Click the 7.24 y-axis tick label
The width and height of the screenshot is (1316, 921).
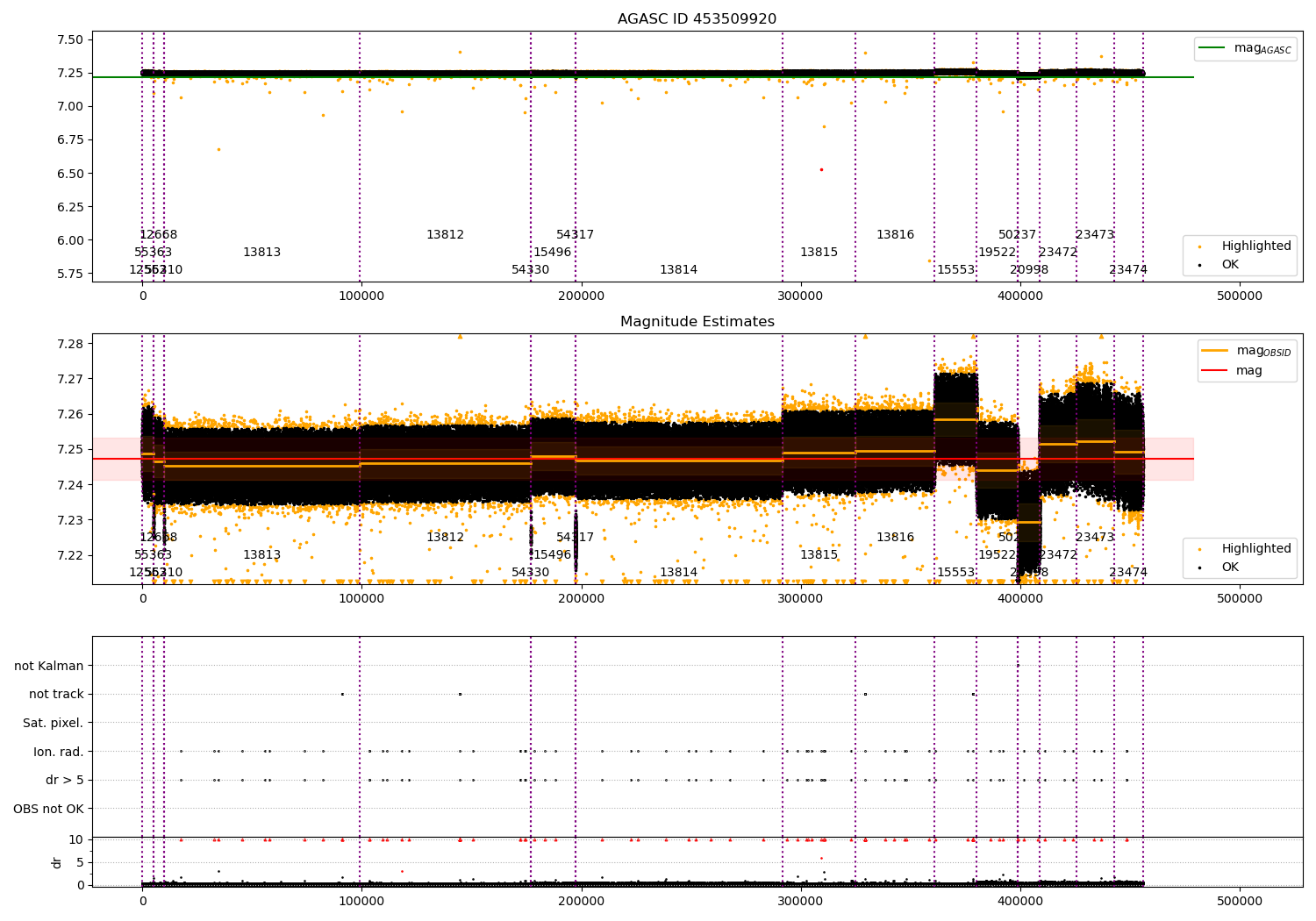69,485
